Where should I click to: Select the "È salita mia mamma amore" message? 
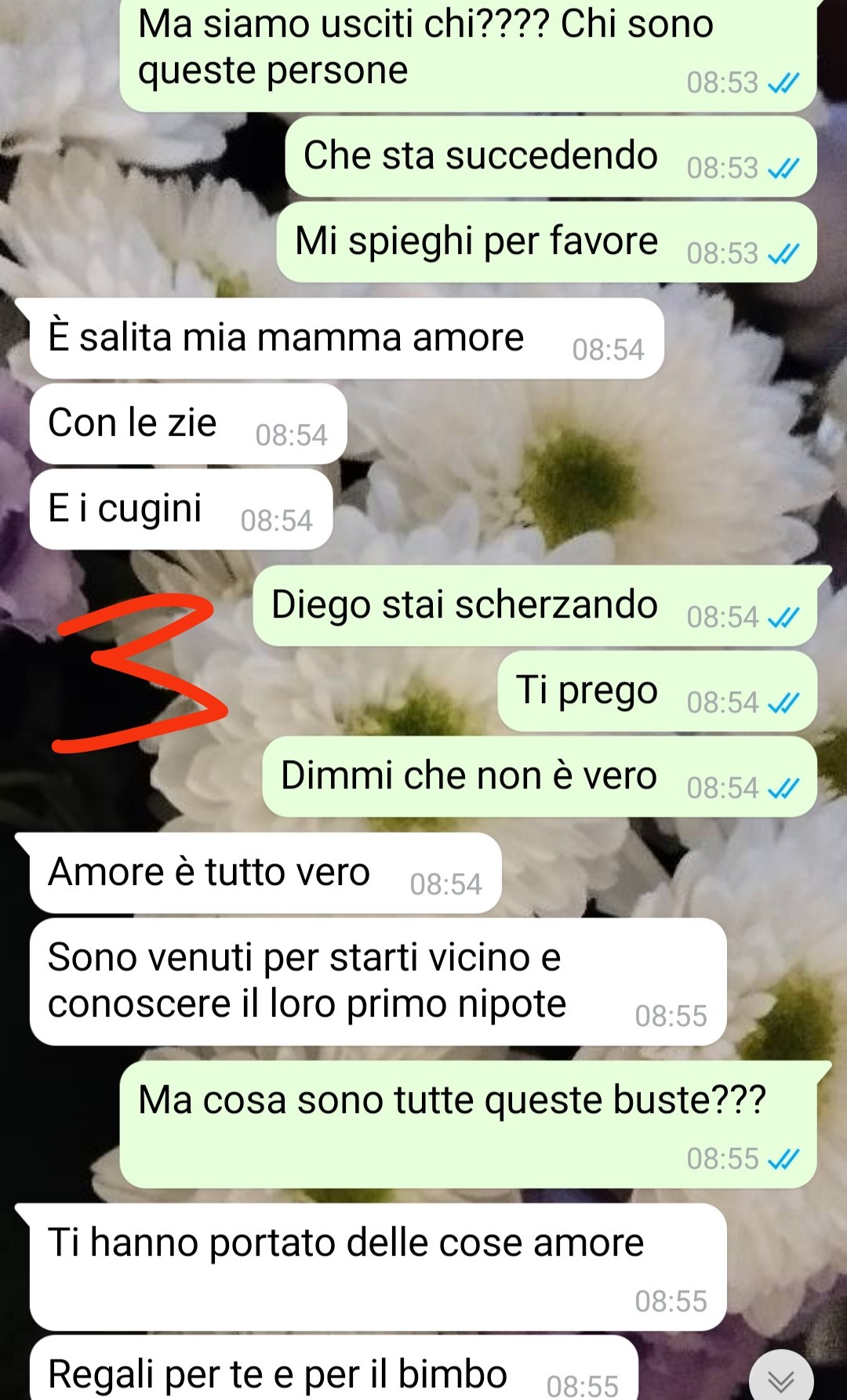[347, 339]
